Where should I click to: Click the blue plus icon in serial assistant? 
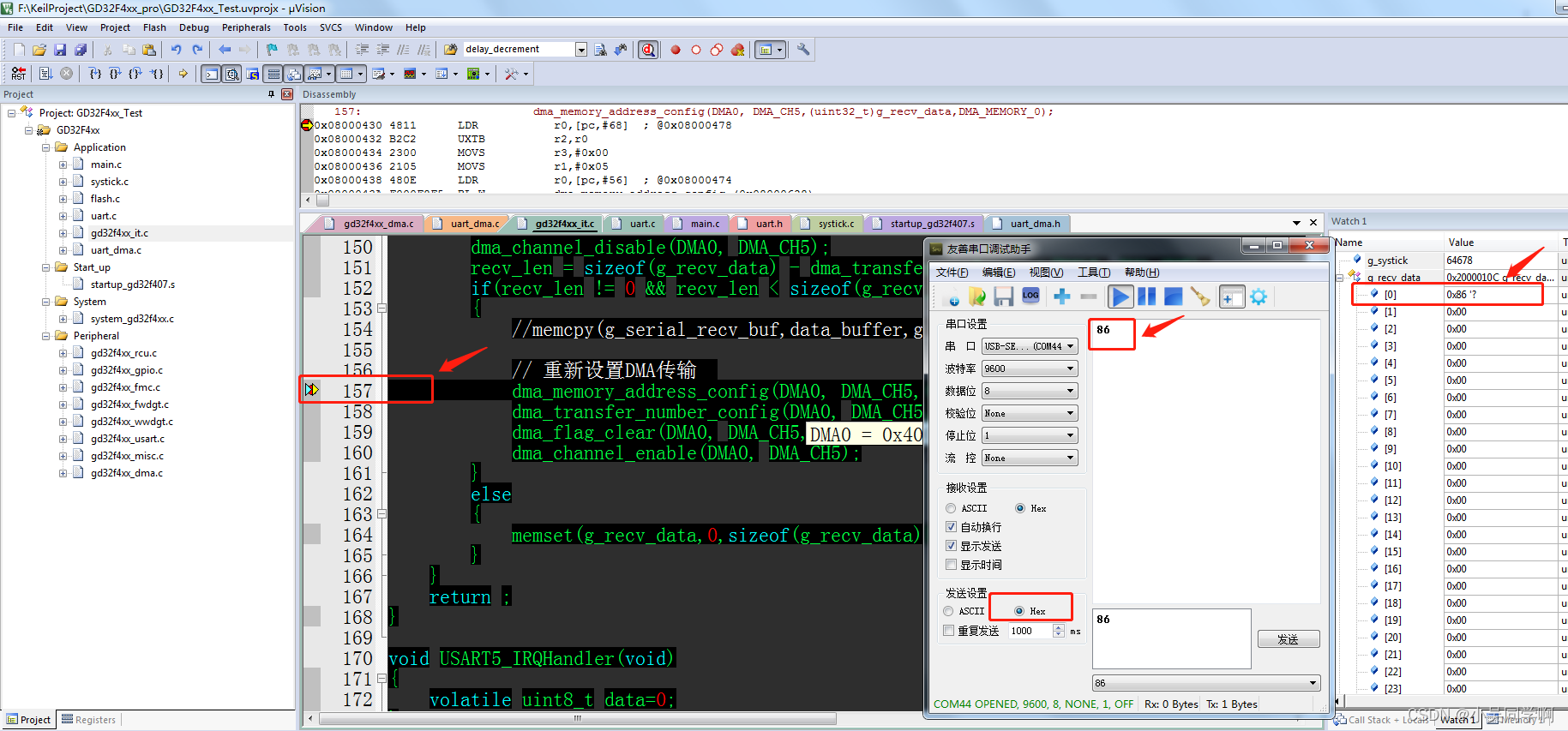click(1062, 297)
